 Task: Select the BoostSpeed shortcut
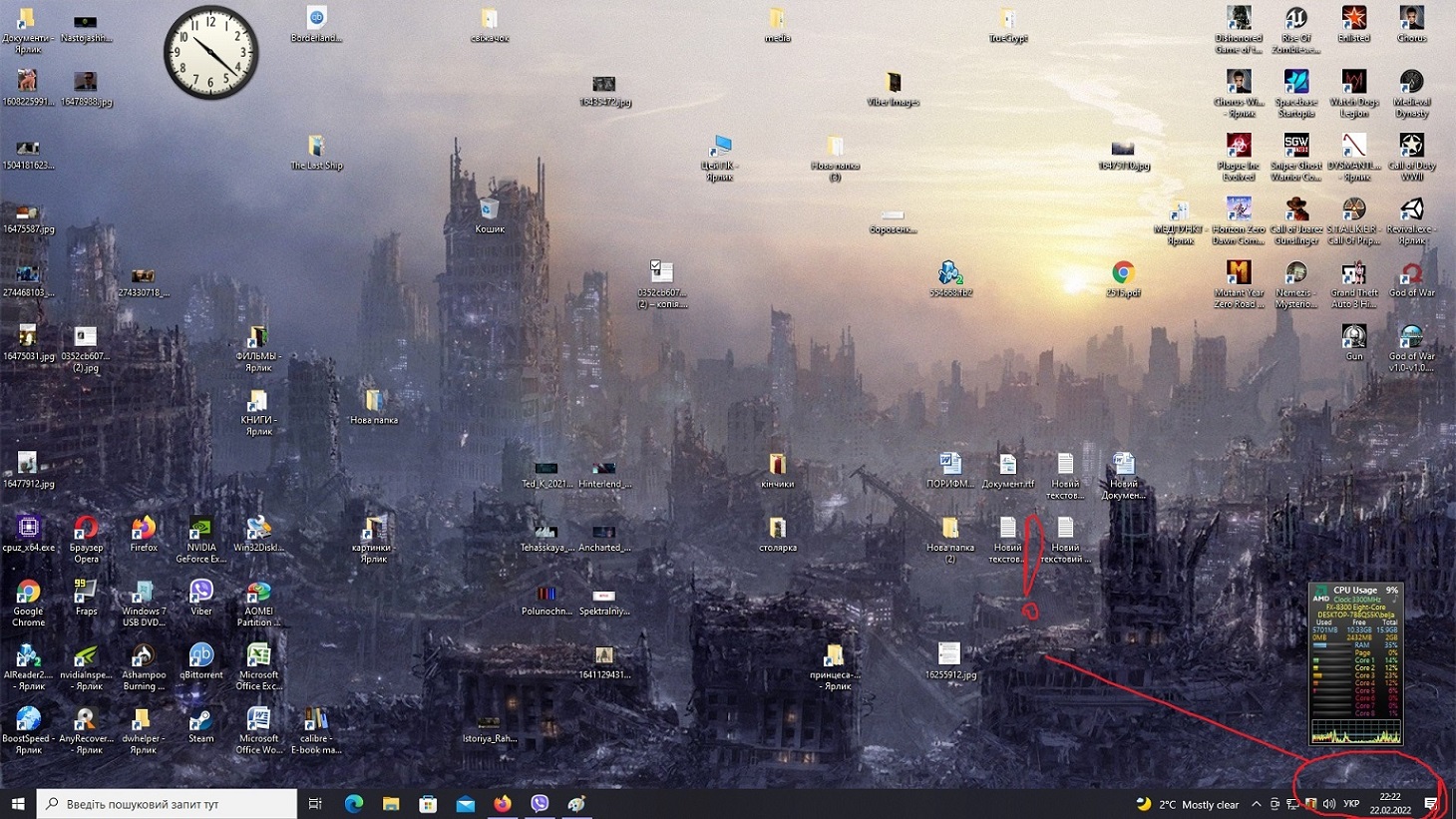[28, 731]
